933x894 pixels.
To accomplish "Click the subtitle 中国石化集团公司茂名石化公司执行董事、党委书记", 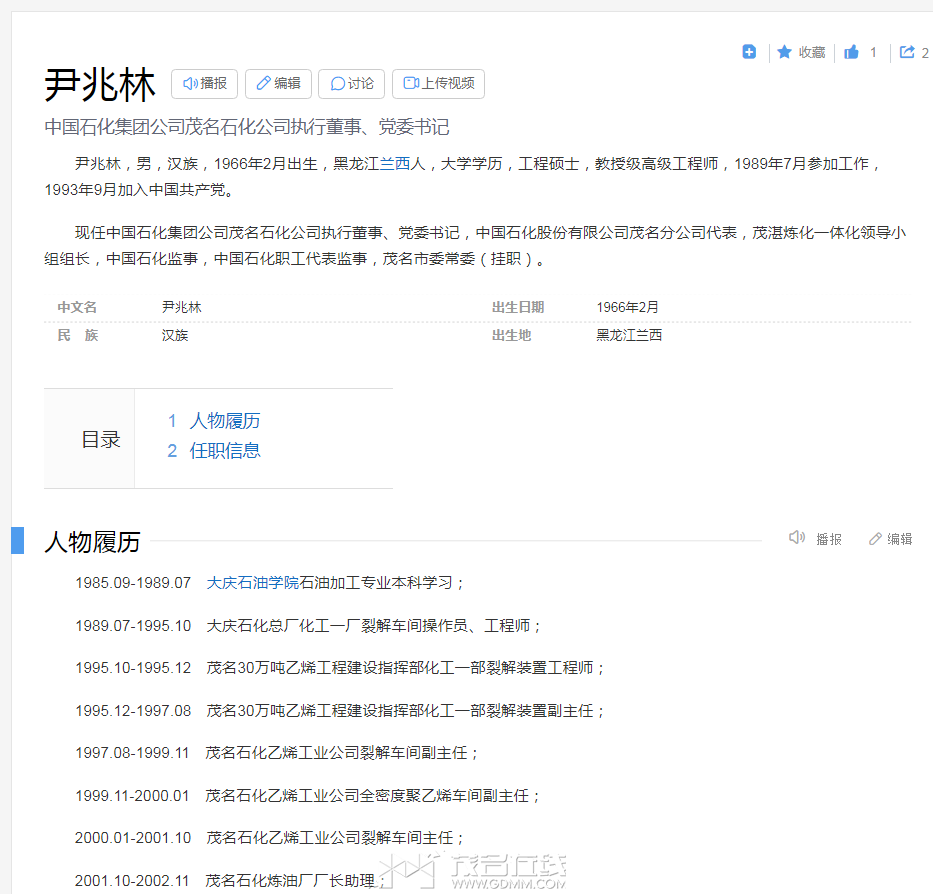I will (246, 127).
